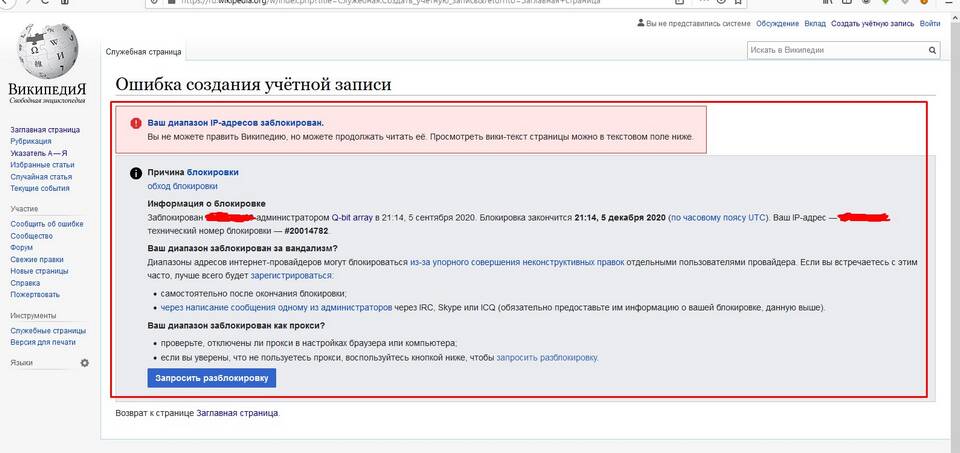This screenshot has height=453, width=960.
Task: Open 'Указатель А—Я' sidebar link
Action: [x=39, y=153]
